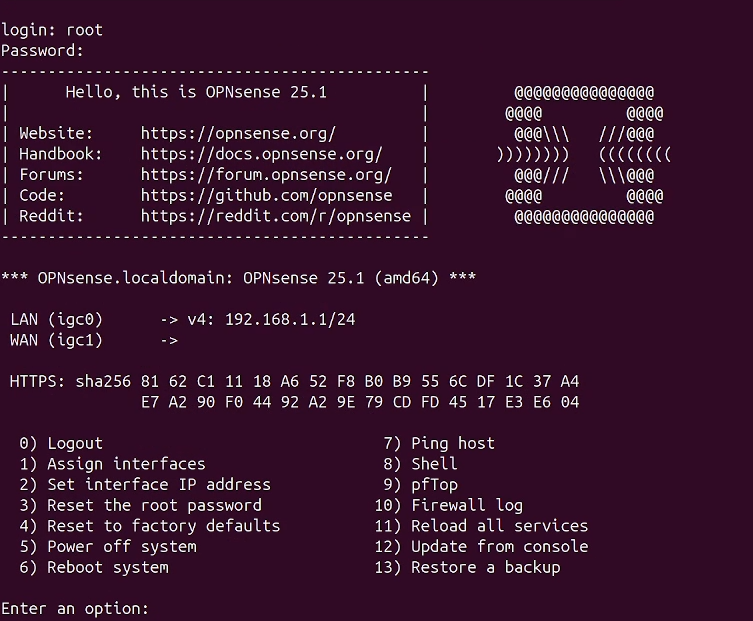Click the Reboot system option
This screenshot has width=753, height=621.
pos(94,567)
